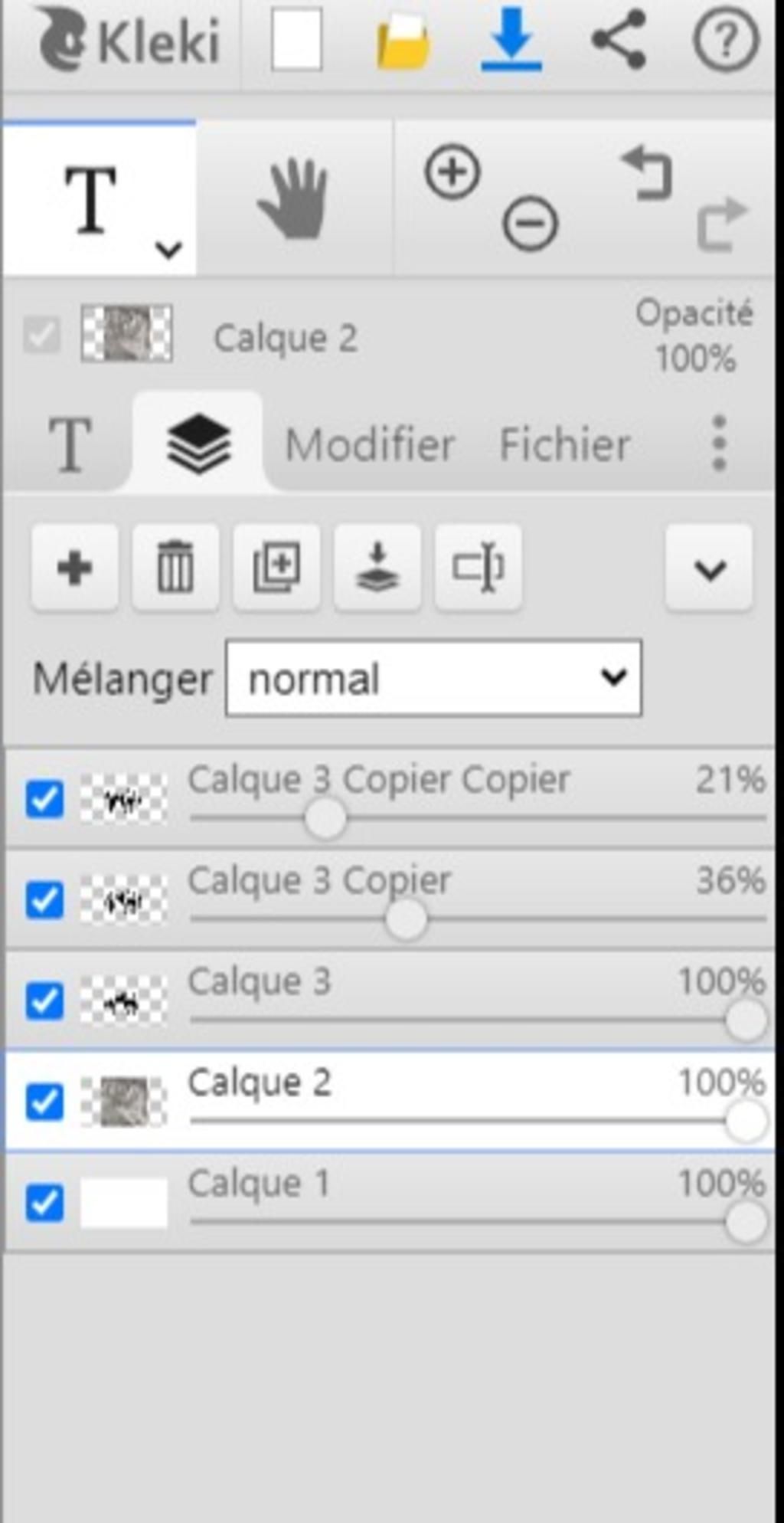Expand the Text tool options chevron
784x1523 pixels.
168,249
